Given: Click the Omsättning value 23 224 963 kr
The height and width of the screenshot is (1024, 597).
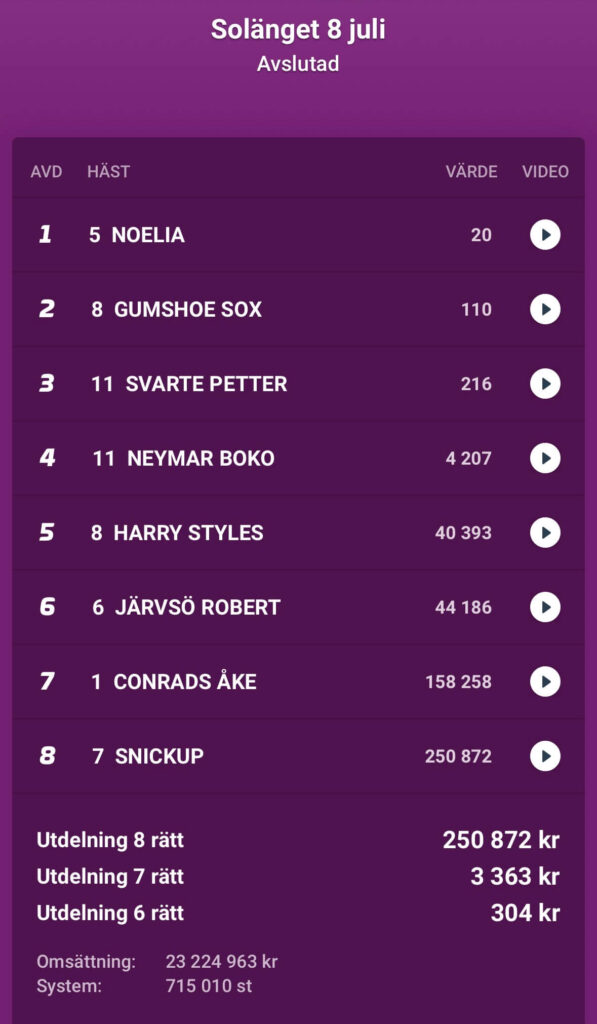Looking at the screenshot, I should click(x=221, y=961).
